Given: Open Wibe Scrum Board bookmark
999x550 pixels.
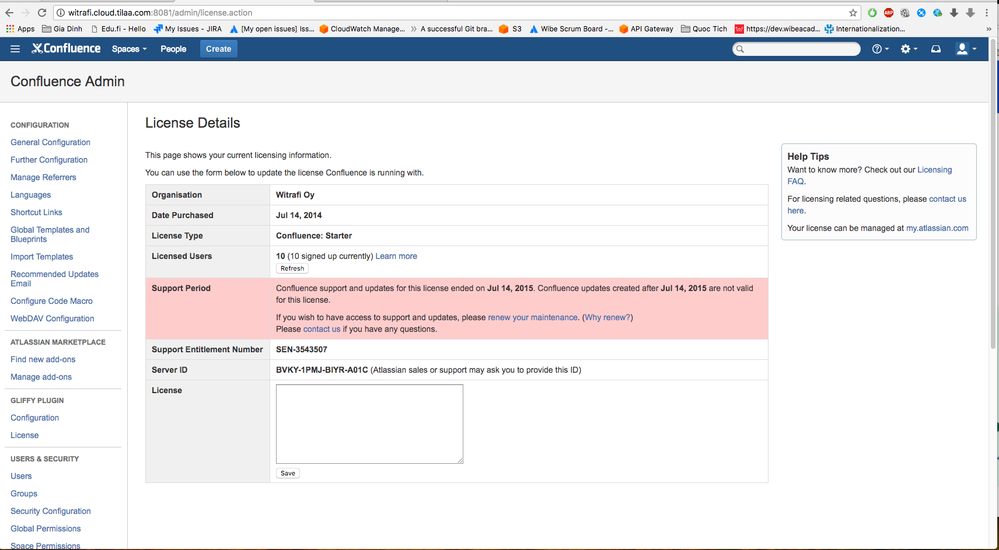Looking at the screenshot, I should pos(571,29).
